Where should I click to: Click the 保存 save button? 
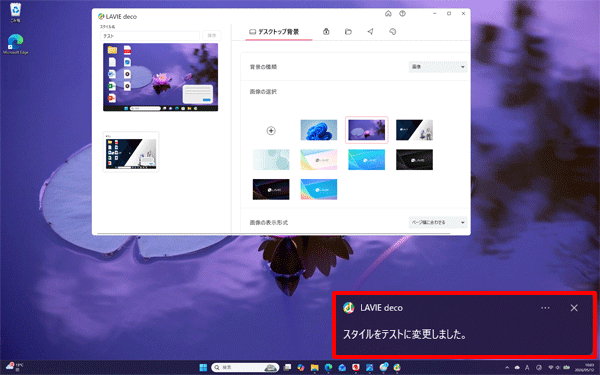pyautogui.click(x=212, y=36)
